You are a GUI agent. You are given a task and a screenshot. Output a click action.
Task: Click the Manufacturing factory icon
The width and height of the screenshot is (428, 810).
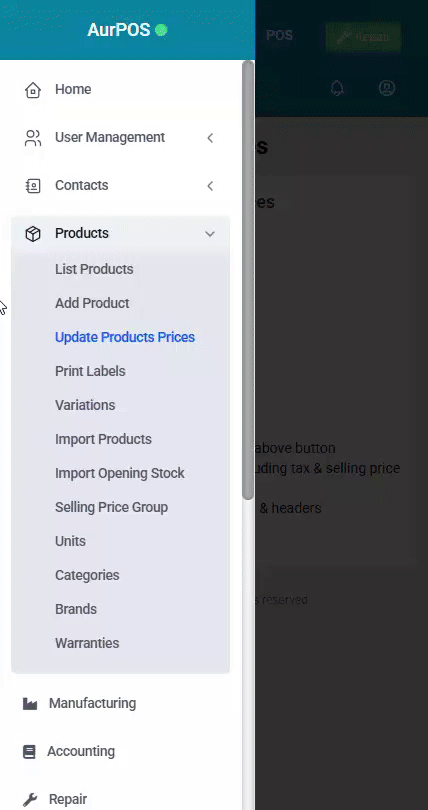point(30,704)
